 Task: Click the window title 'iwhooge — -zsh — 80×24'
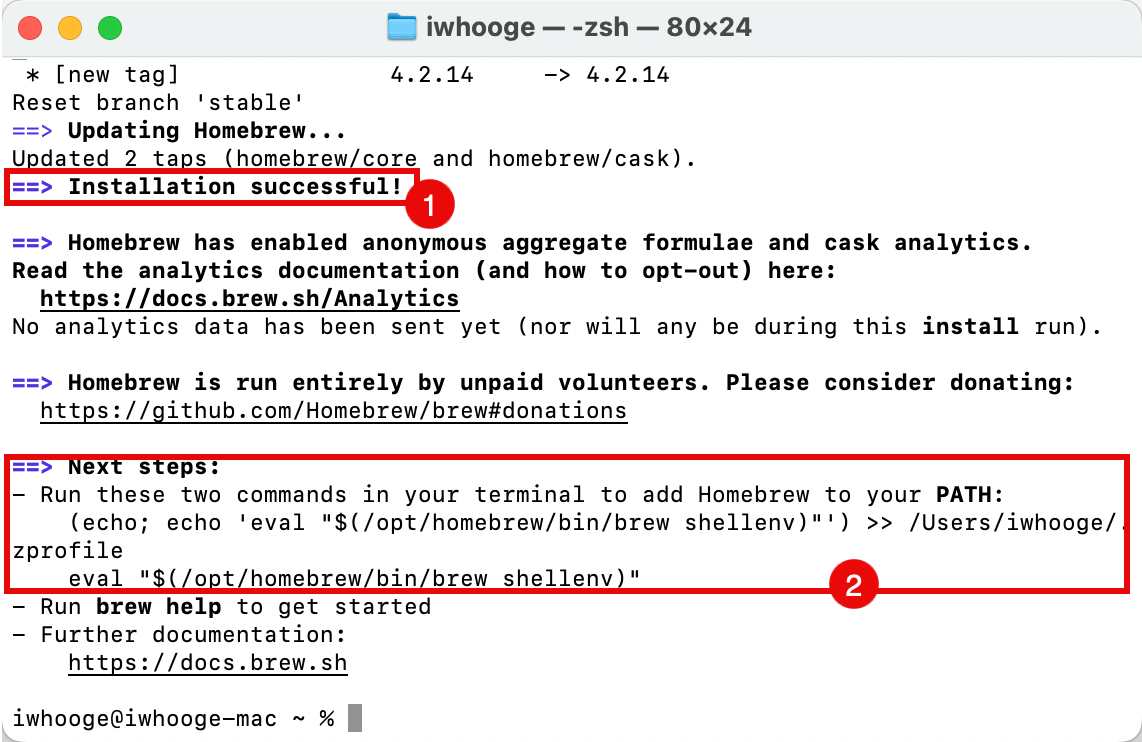[x=588, y=27]
